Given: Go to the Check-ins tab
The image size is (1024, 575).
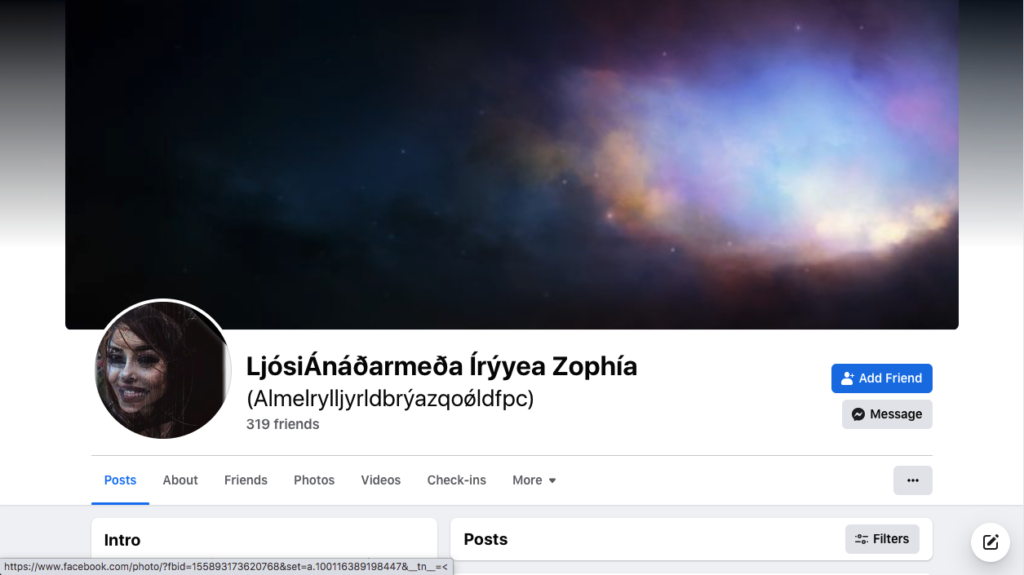Looking at the screenshot, I should [x=456, y=480].
